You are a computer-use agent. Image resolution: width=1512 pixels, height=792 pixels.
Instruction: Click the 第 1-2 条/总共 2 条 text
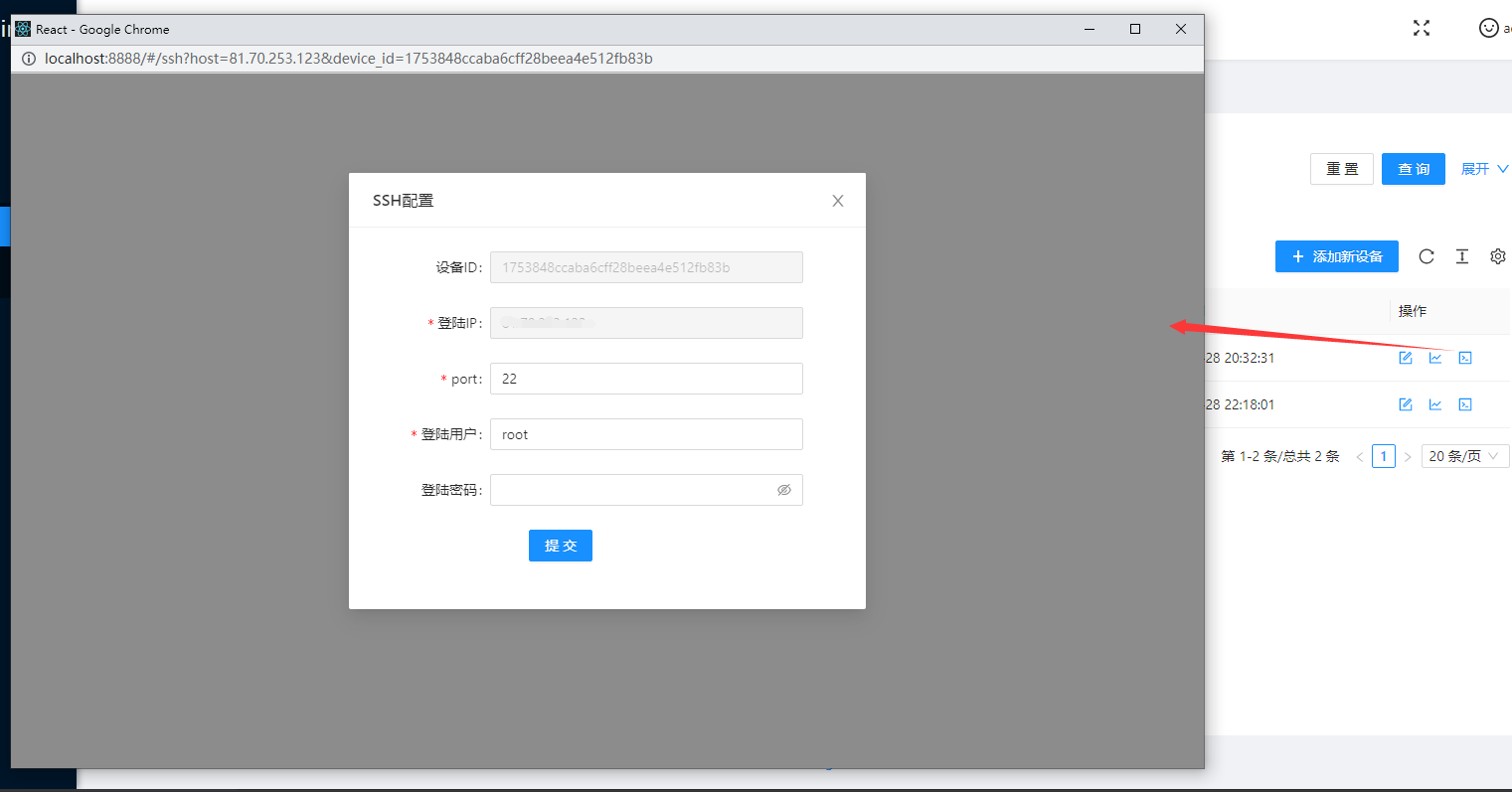1280,456
